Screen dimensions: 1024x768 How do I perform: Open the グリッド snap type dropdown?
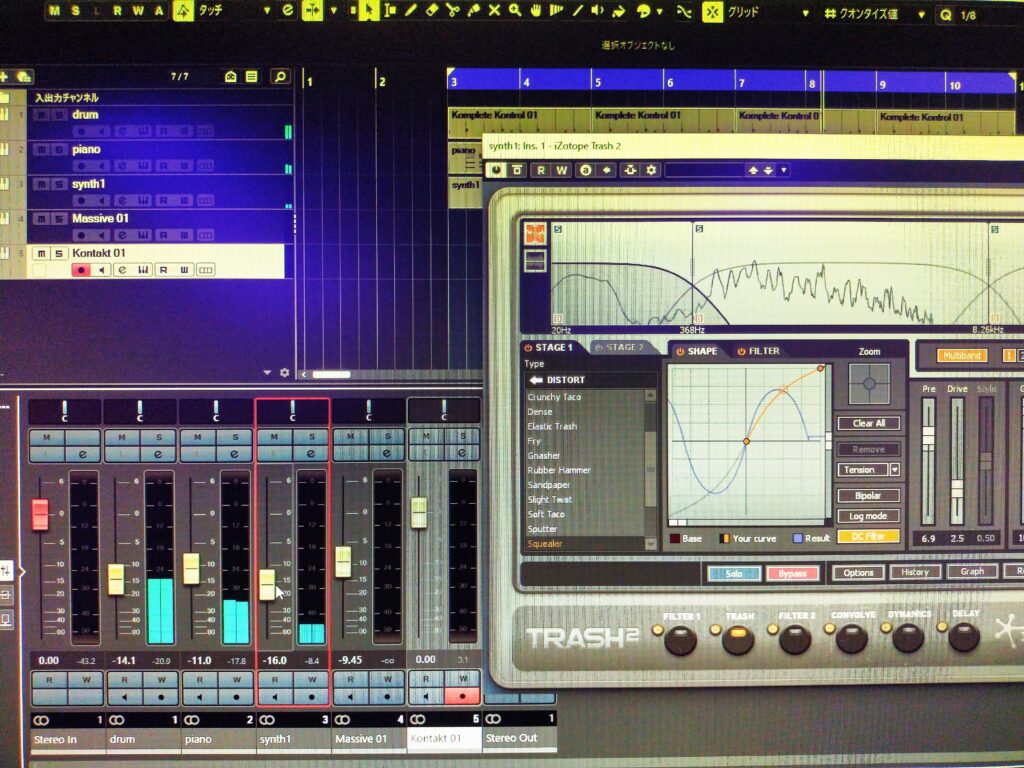pyautogui.click(x=805, y=13)
